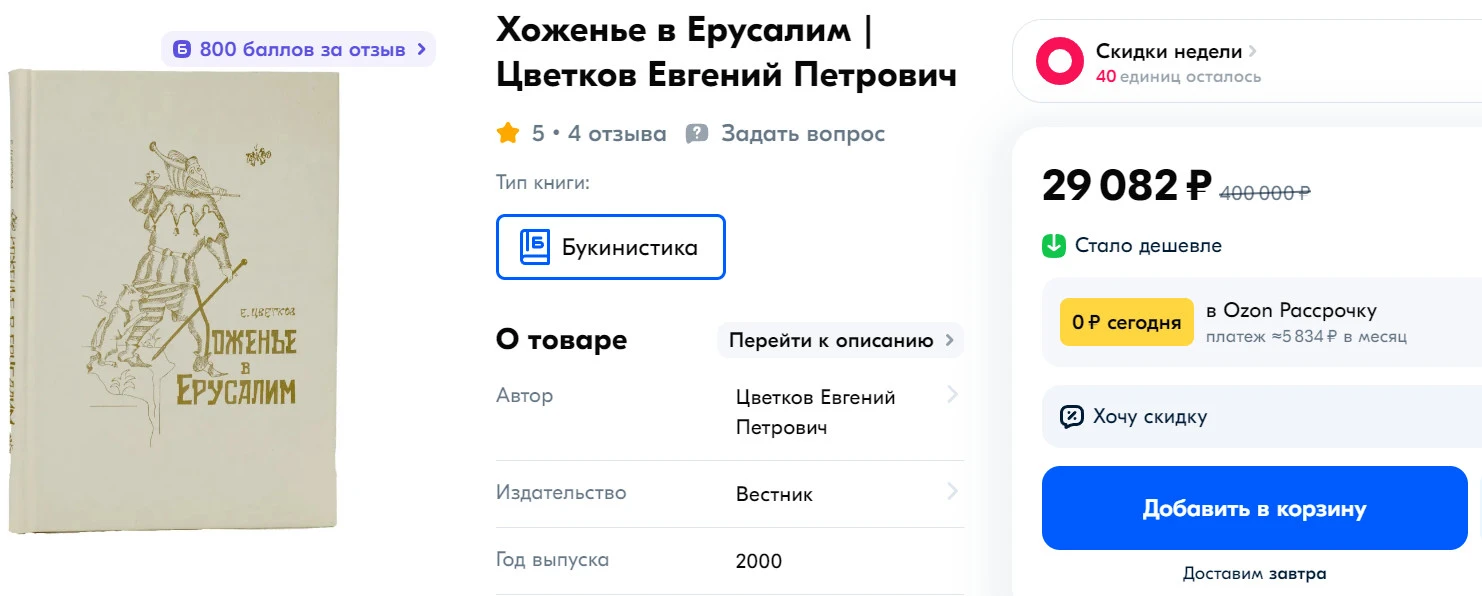Click the discount icon beside Хочу скидку
Image resolution: width=1482 pixels, height=596 pixels.
point(1071,416)
